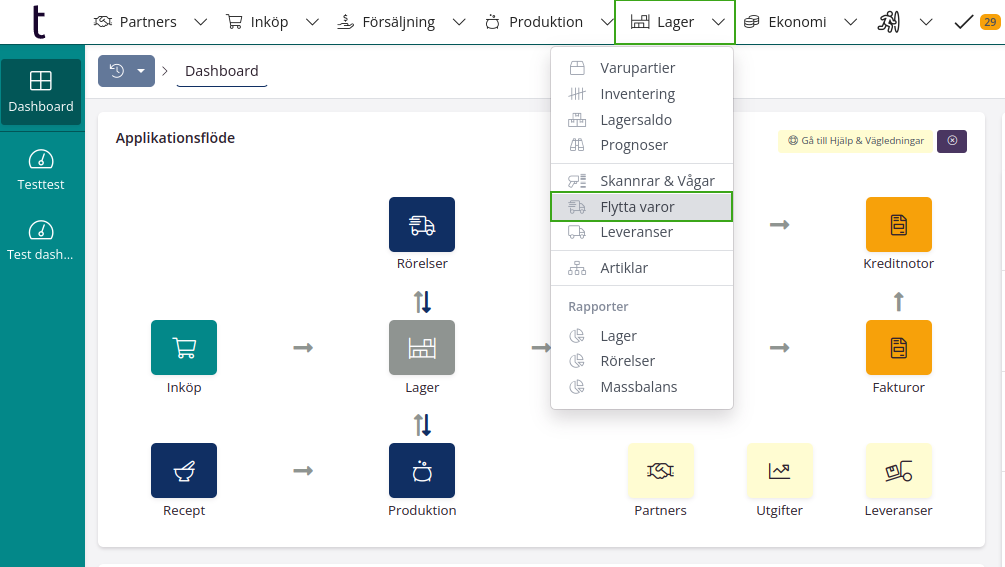Open the gray Lager warehouse tile
This screenshot has height=567, width=1005.
tap(421, 348)
